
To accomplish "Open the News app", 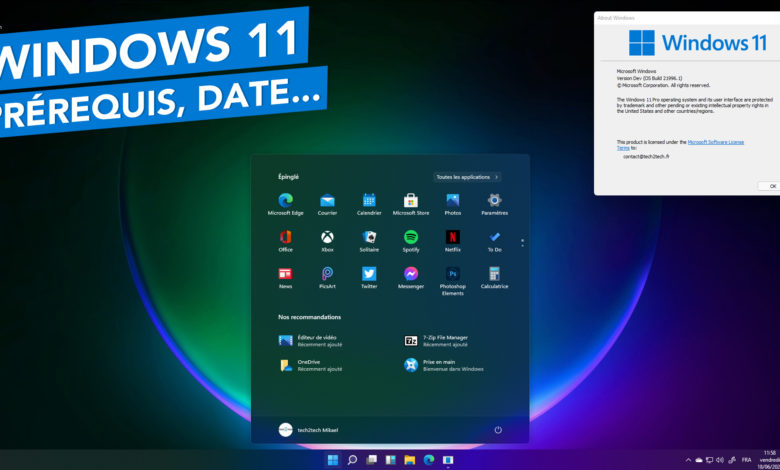I will tap(286, 278).
